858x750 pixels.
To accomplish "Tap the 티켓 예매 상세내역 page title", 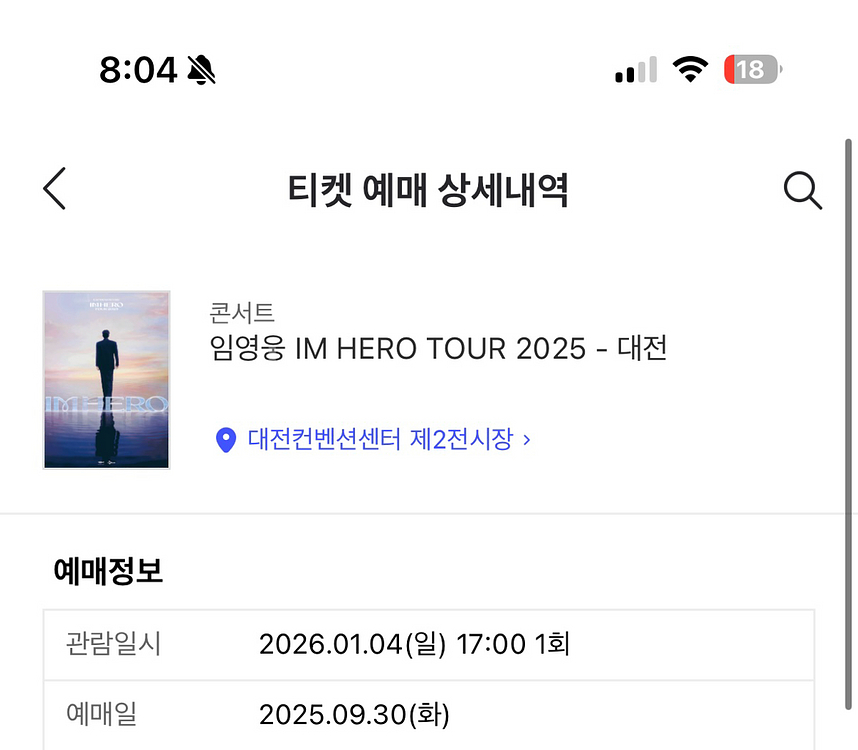I will pos(428,189).
